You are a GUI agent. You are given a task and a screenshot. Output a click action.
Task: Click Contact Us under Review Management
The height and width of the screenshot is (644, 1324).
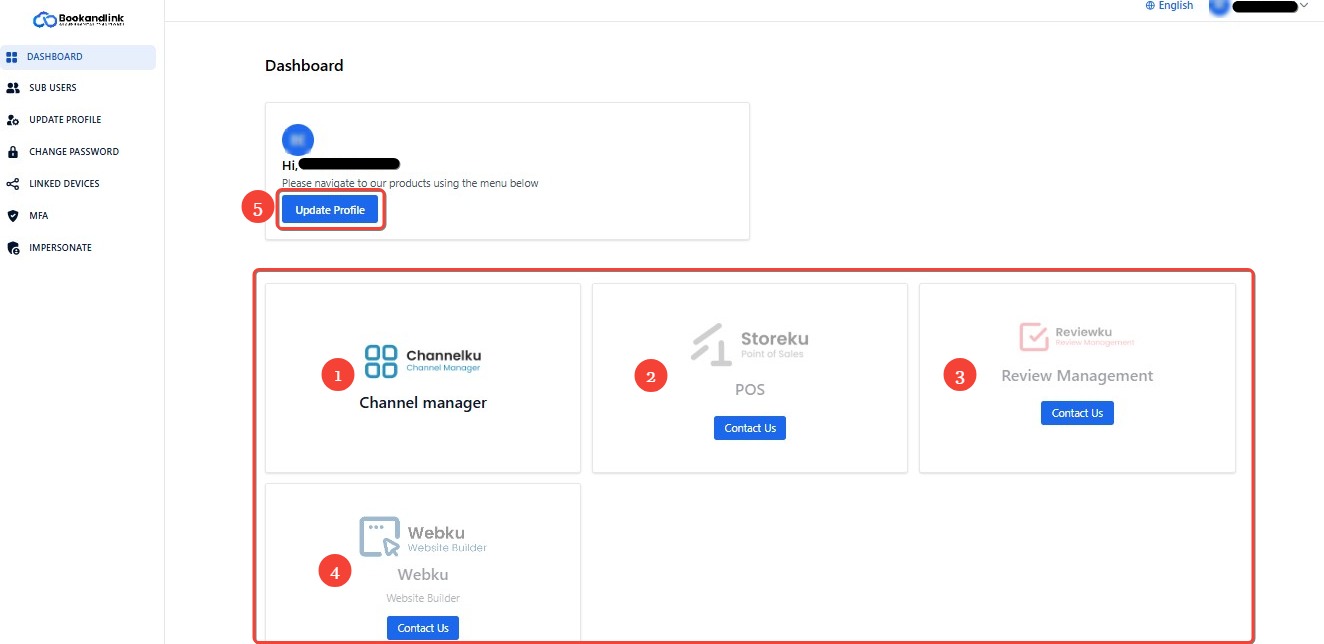pyautogui.click(x=1077, y=413)
